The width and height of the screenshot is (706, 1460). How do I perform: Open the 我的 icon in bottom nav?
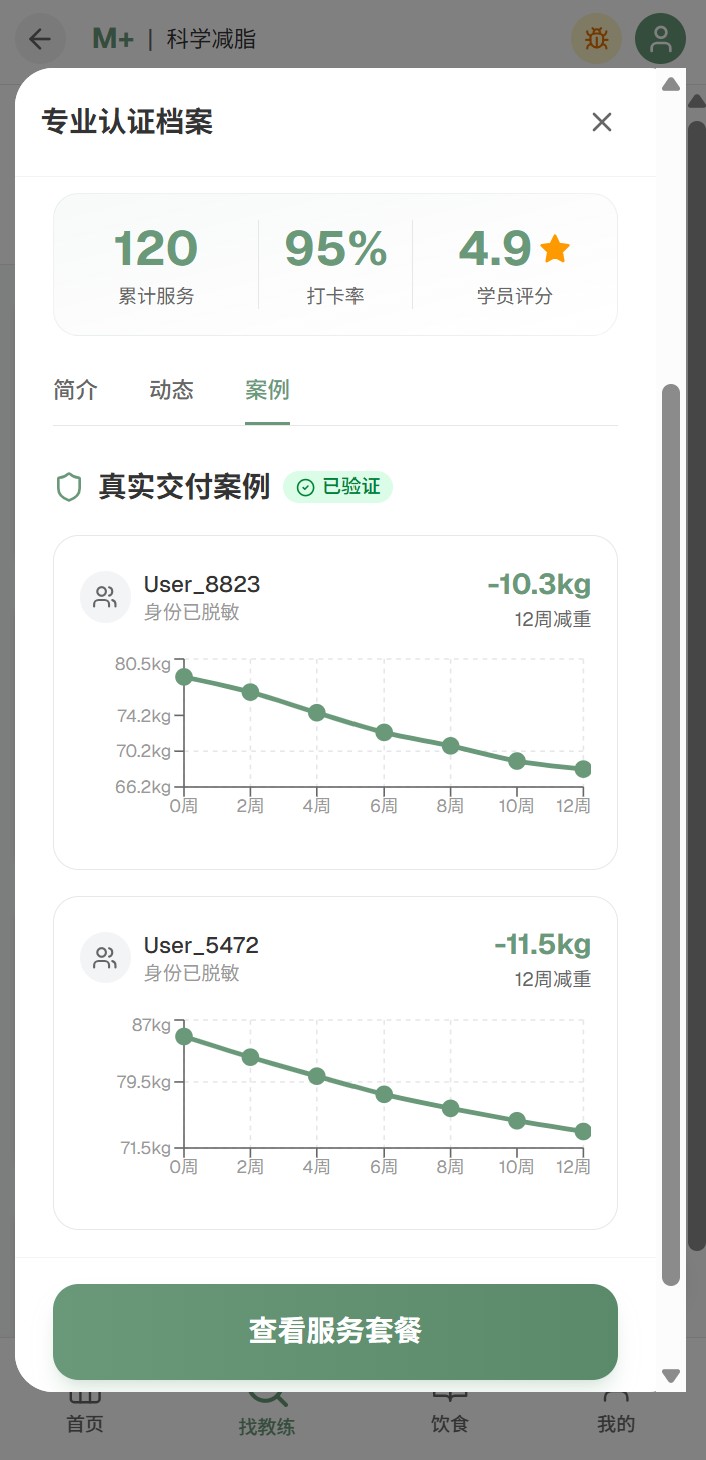pos(614,1395)
